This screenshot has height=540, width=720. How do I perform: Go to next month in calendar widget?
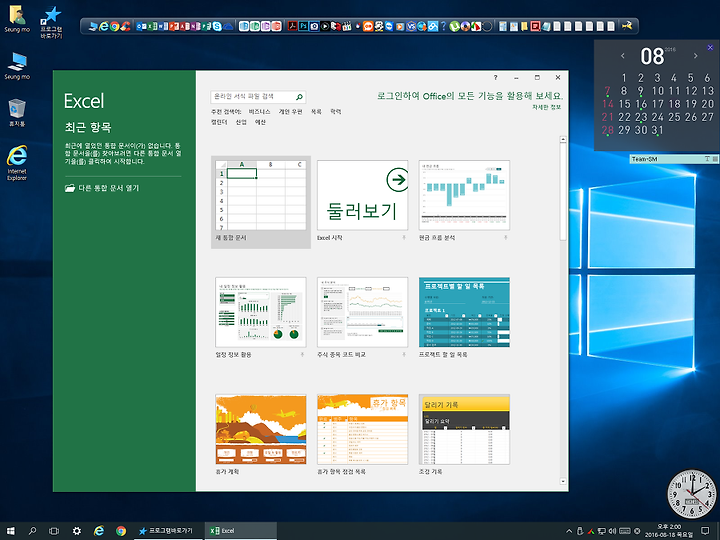696,56
